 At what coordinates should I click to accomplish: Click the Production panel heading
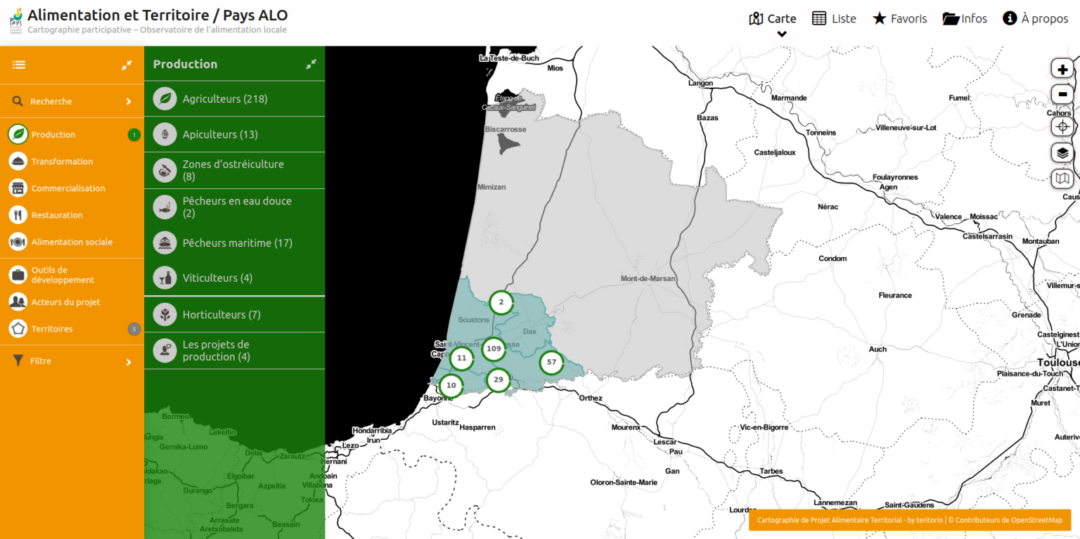[185, 64]
